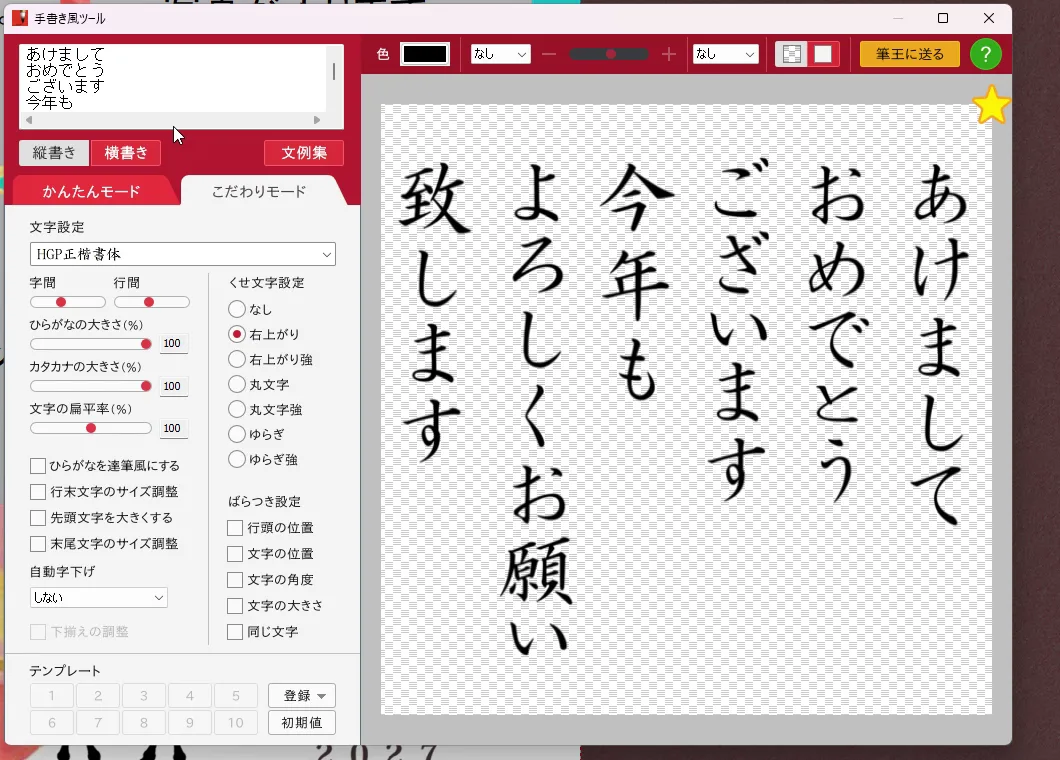Click the 文字の扁平率 value field
The width and height of the screenshot is (1060, 760).
click(173, 428)
